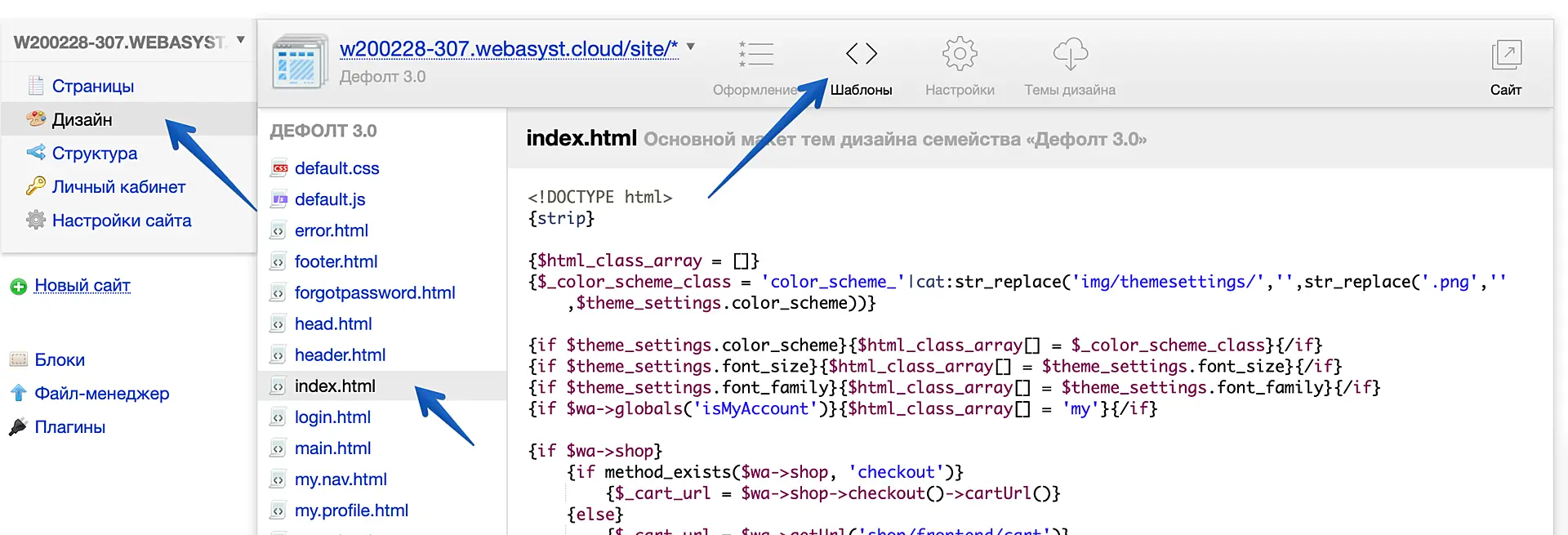The width and height of the screenshot is (1568, 535).
Task: Click the site thumbnail beside the domain
Action: [x=299, y=62]
